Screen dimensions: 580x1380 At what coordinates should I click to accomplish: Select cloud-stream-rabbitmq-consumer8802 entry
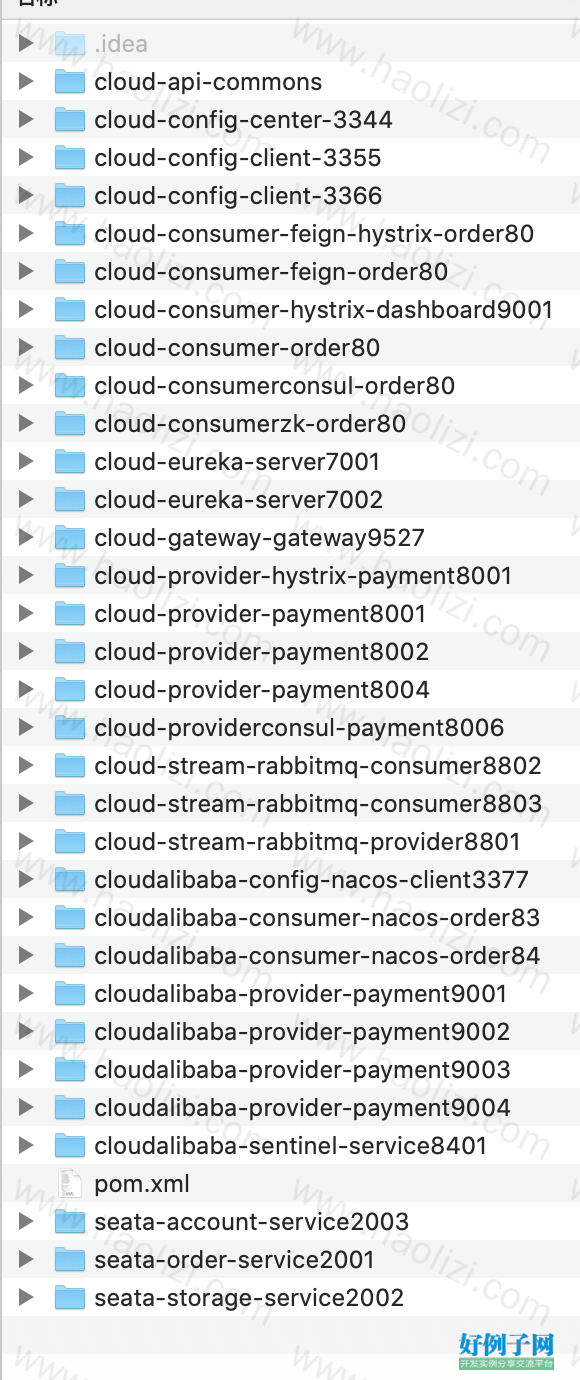[x=290, y=766]
